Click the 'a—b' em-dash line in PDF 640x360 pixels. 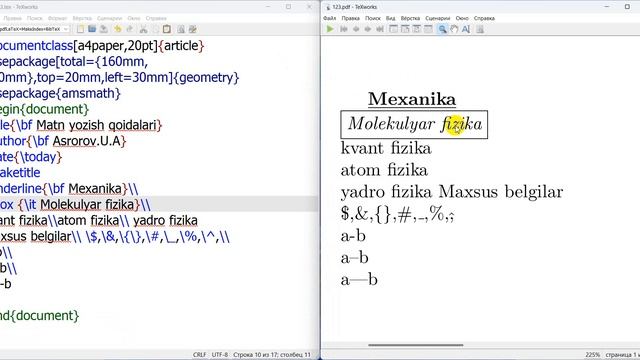[359, 280]
